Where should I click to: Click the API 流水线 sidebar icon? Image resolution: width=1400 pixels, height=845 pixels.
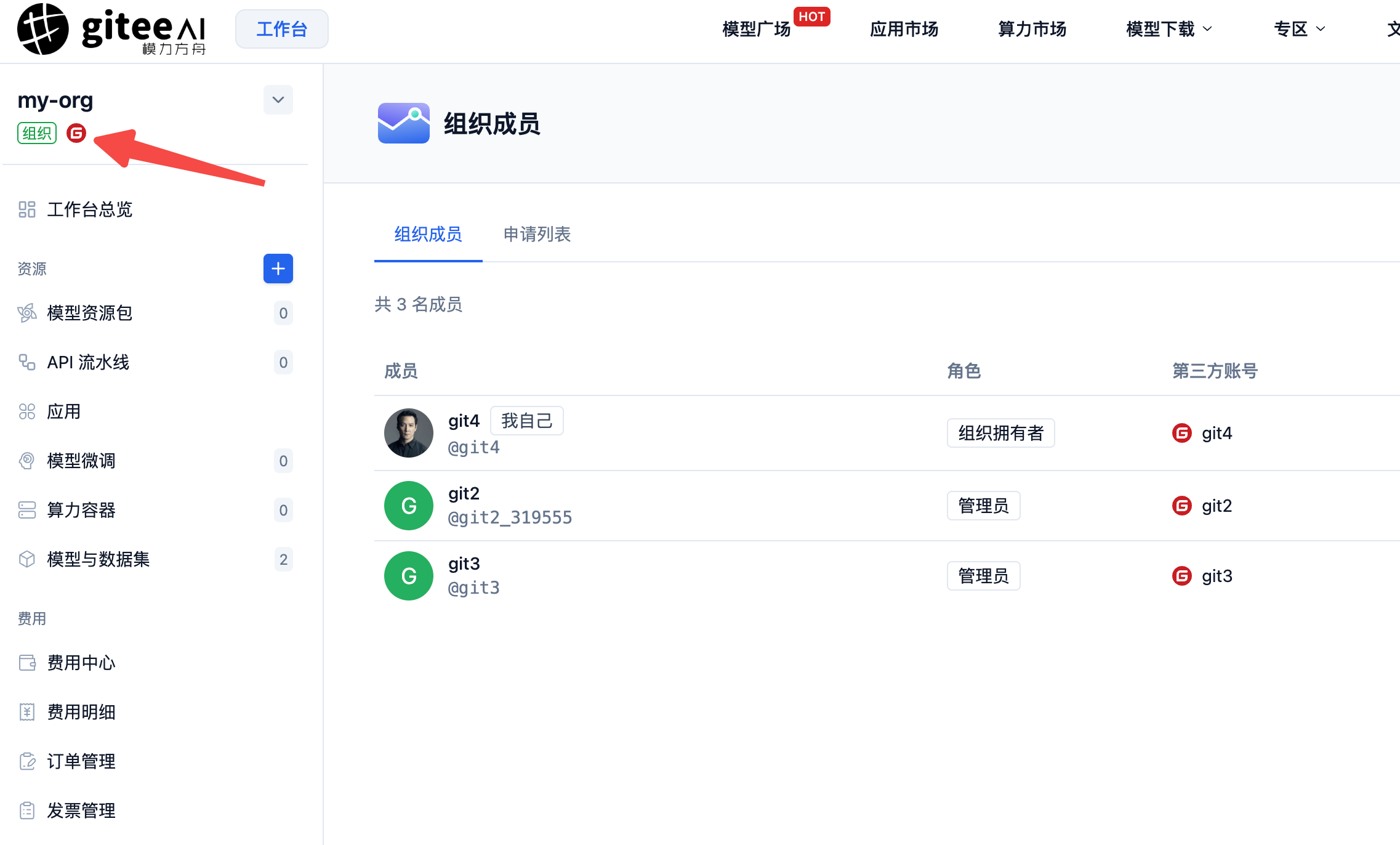click(27, 362)
